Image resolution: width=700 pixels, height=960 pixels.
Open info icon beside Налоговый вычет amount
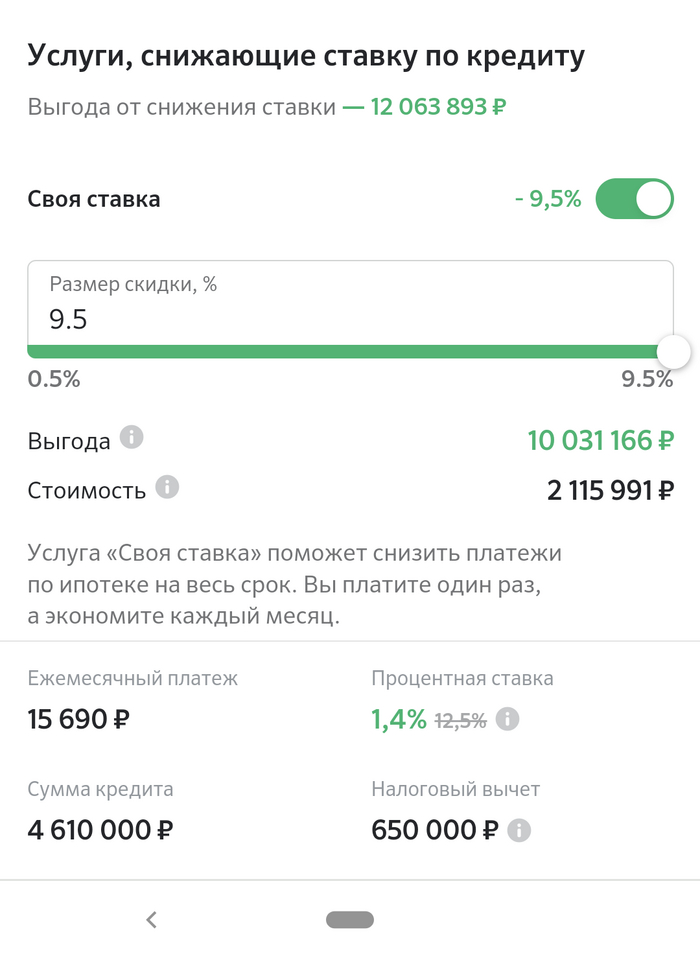[x=521, y=829]
